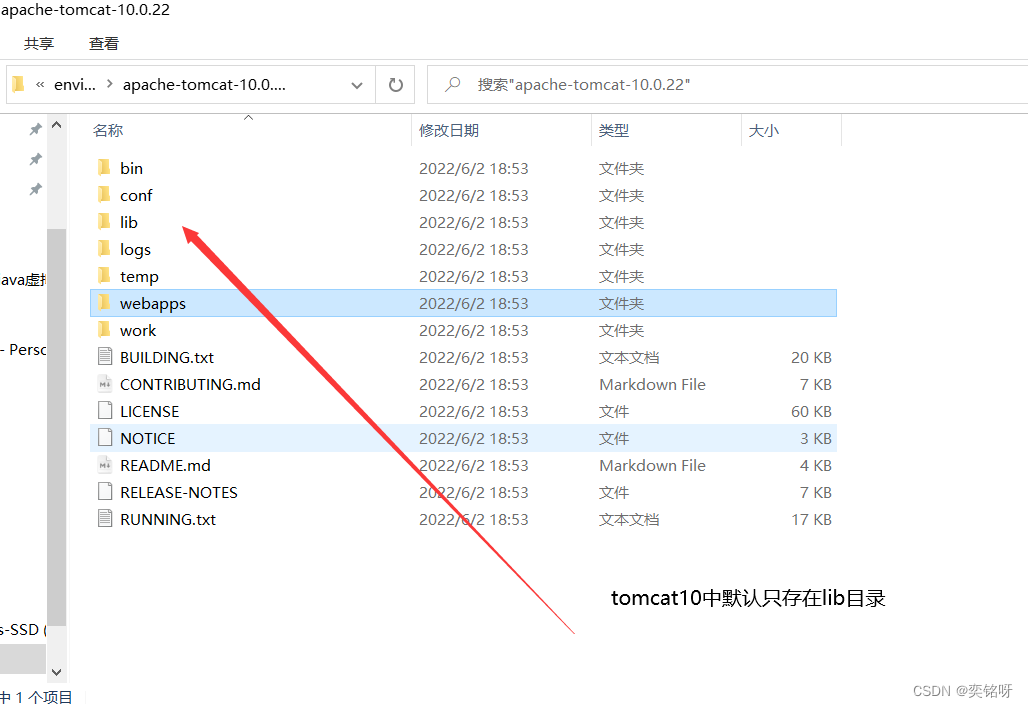Click the 17 KB size of RUNNING.txt
The width and height of the screenshot is (1028, 708).
811,519
